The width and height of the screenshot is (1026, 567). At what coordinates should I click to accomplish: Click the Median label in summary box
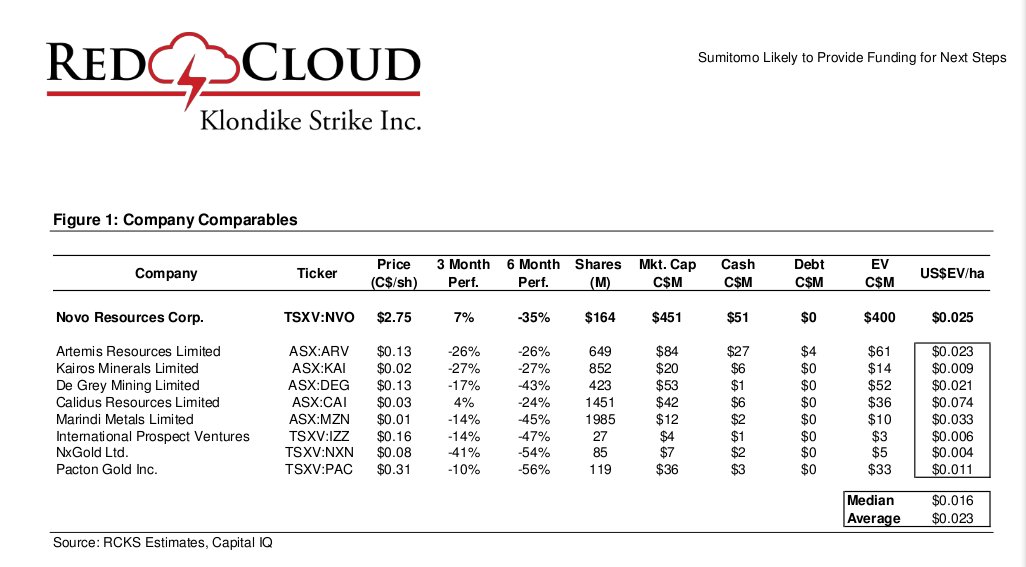(x=870, y=500)
